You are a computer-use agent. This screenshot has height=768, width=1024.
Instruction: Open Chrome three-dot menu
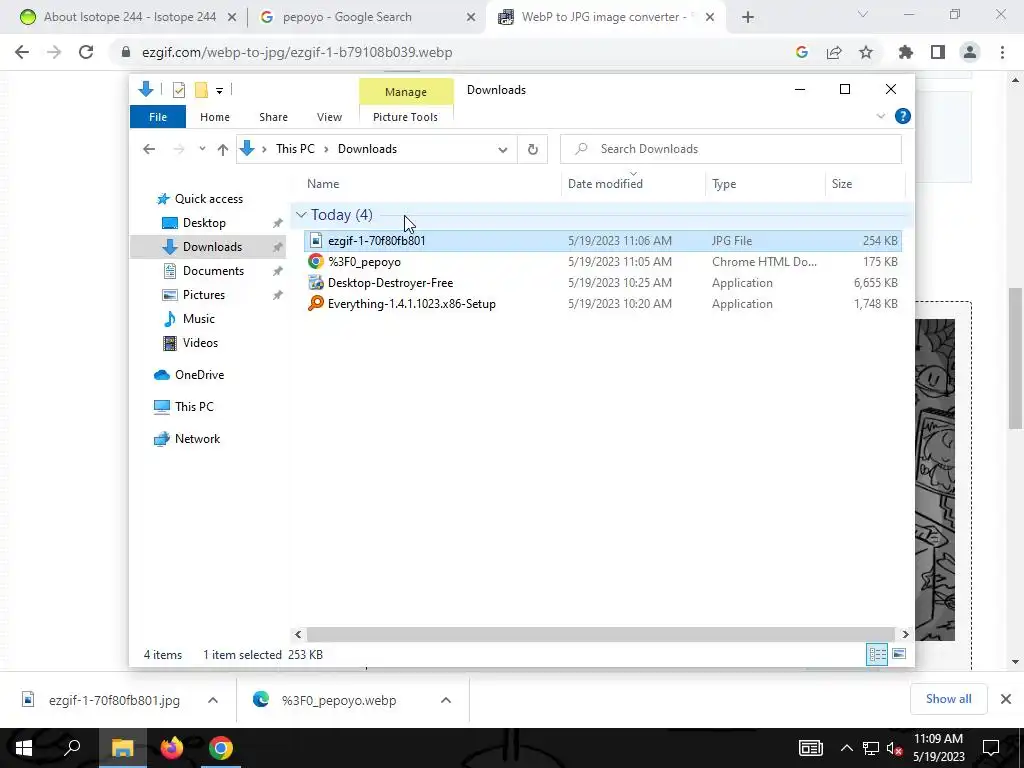(x=1002, y=52)
